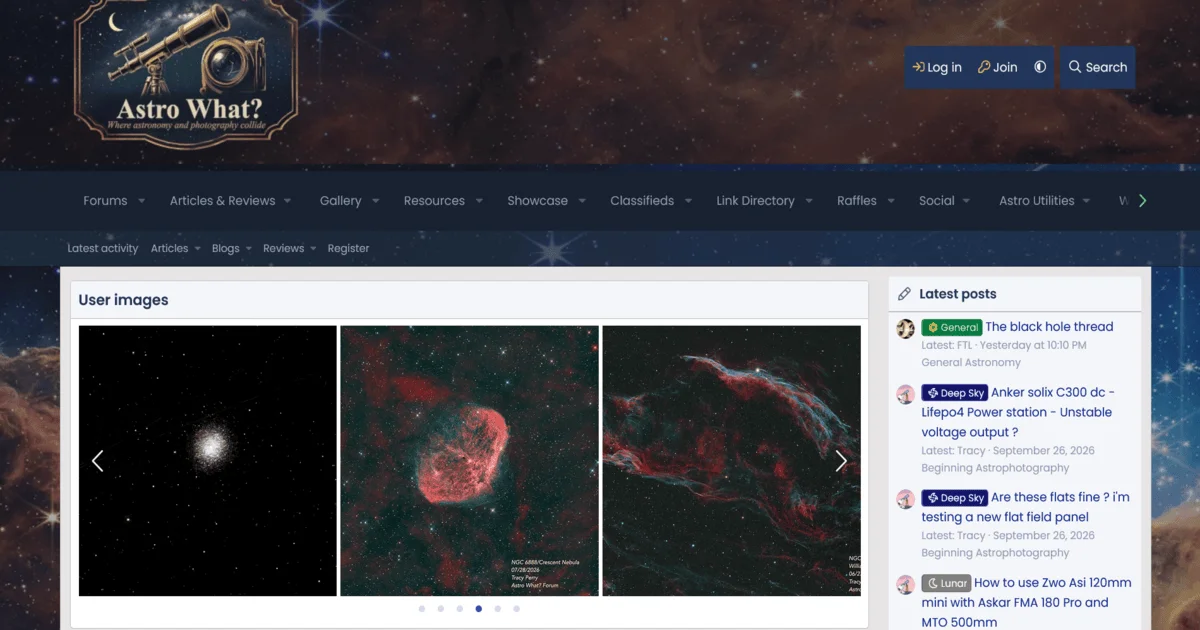Open the star cluster image thumbnail
The height and width of the screenshot is (630, 1200).
tap(208, 461)
